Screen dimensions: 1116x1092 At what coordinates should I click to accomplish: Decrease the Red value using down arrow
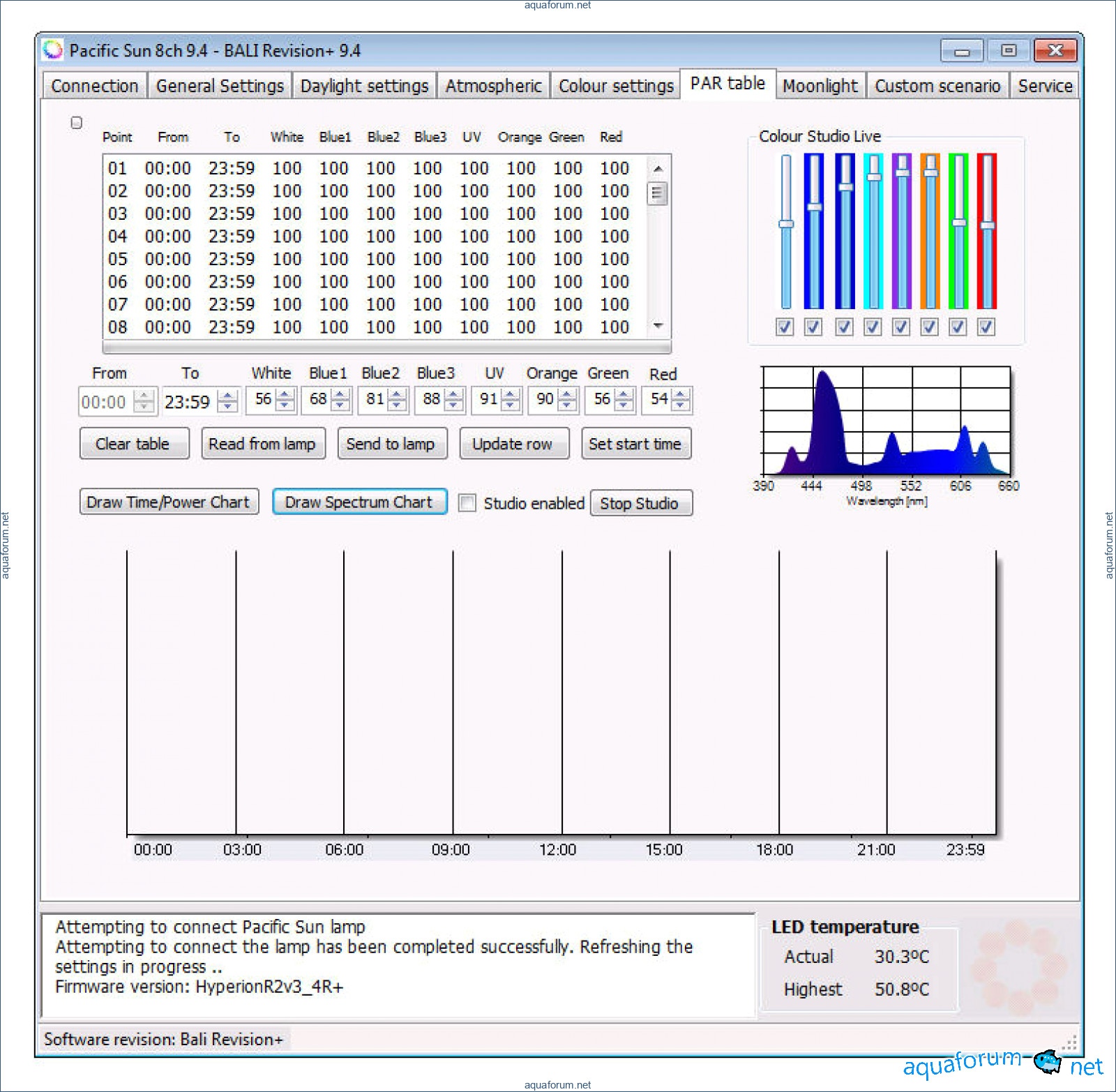[681, 406]
